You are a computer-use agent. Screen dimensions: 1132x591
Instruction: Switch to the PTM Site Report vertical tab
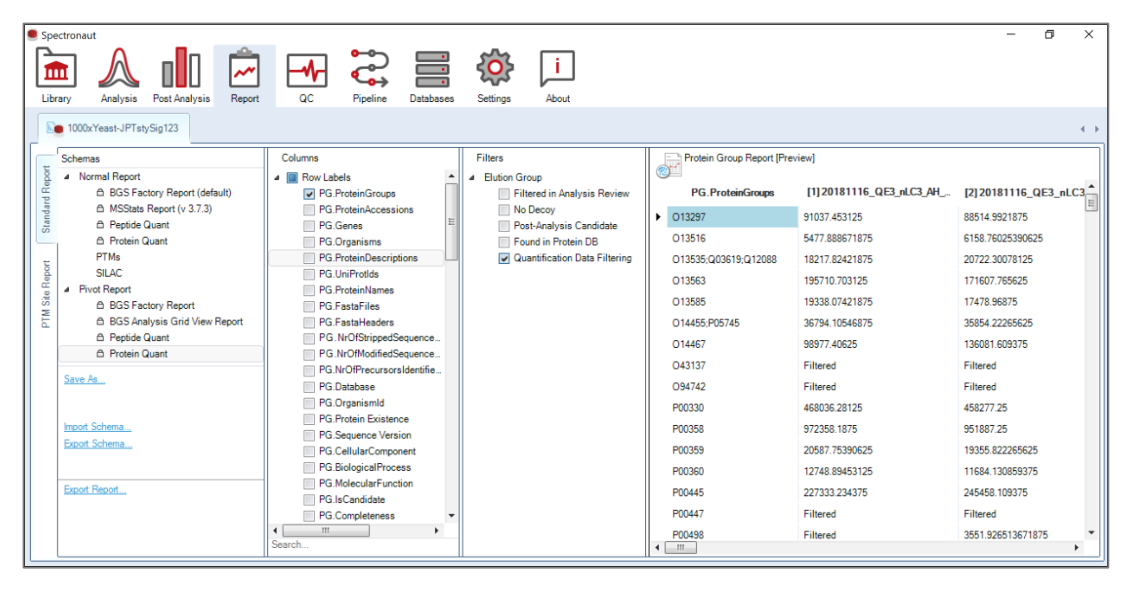46,293
